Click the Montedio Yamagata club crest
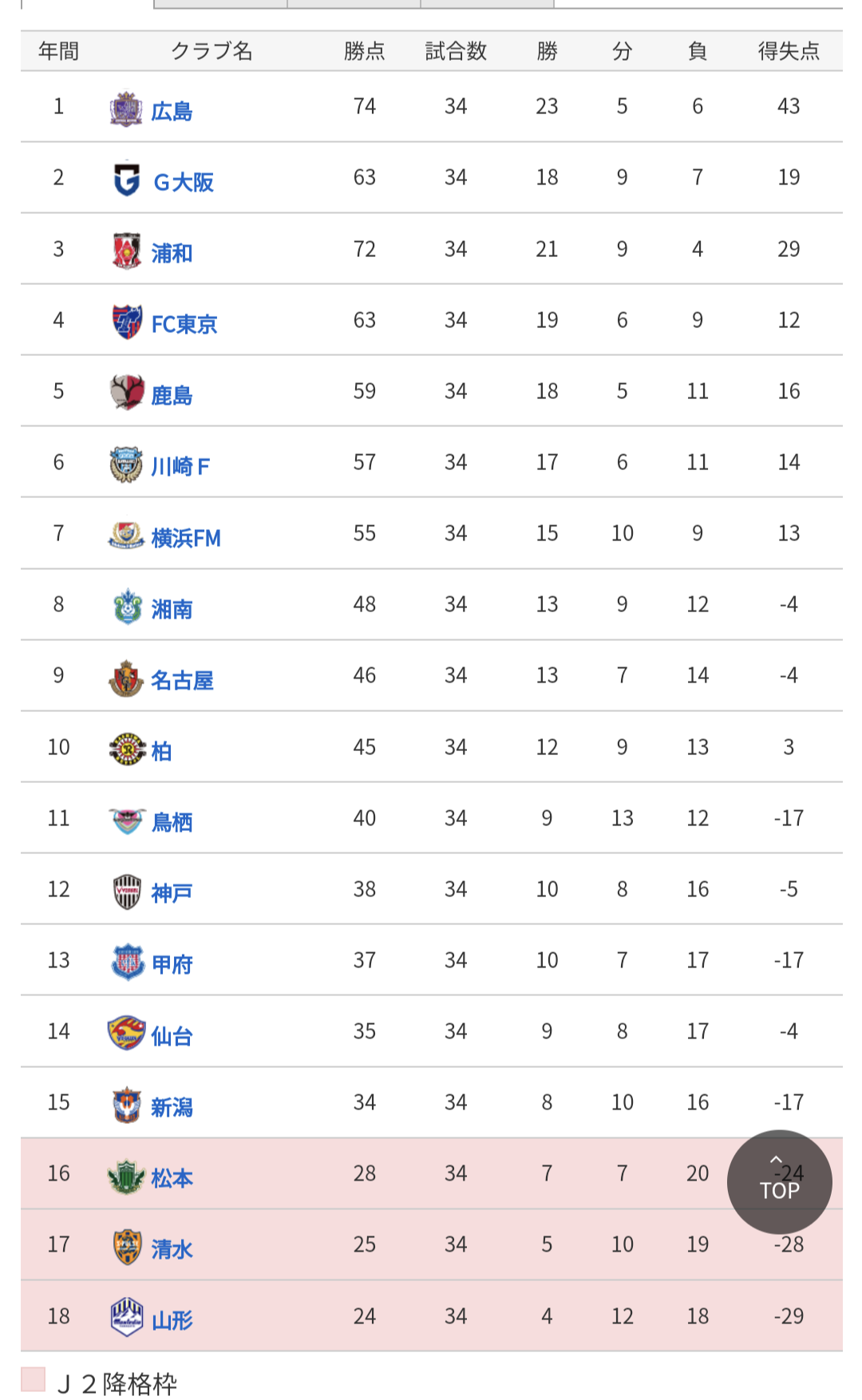862x1400 pixels. 127,1317
